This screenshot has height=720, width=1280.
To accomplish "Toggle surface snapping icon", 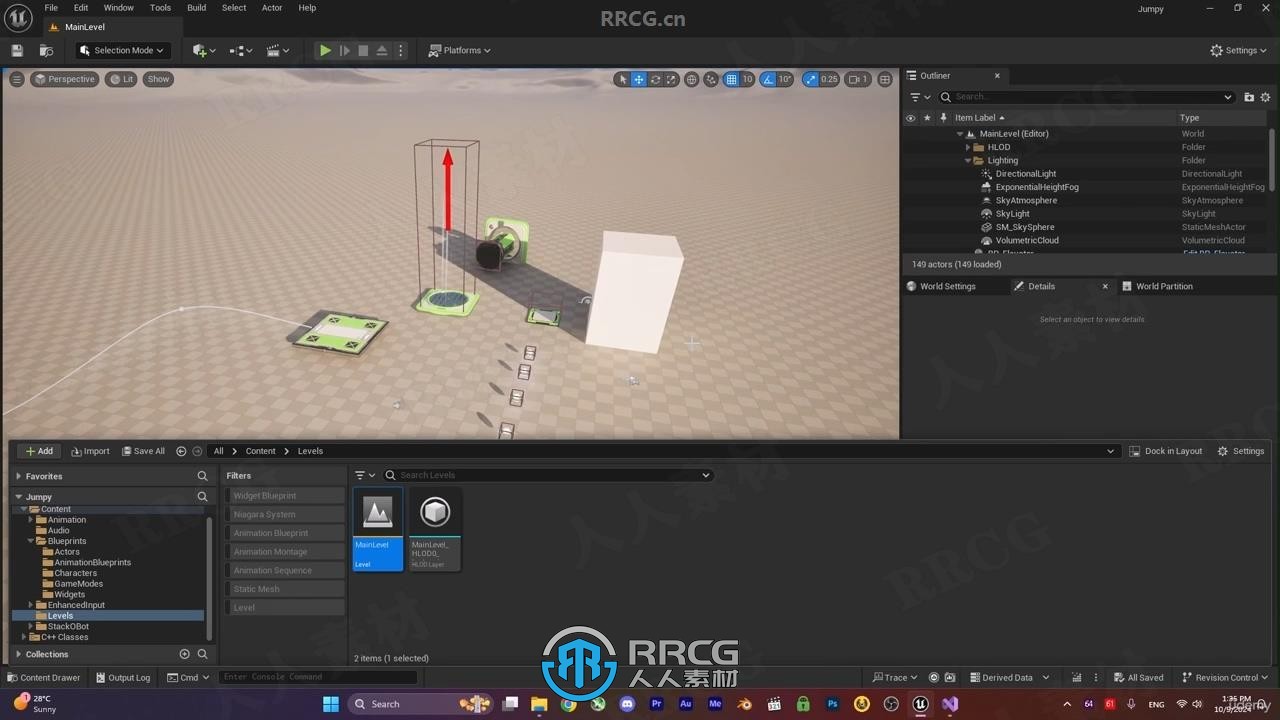I will coord(711,79).
